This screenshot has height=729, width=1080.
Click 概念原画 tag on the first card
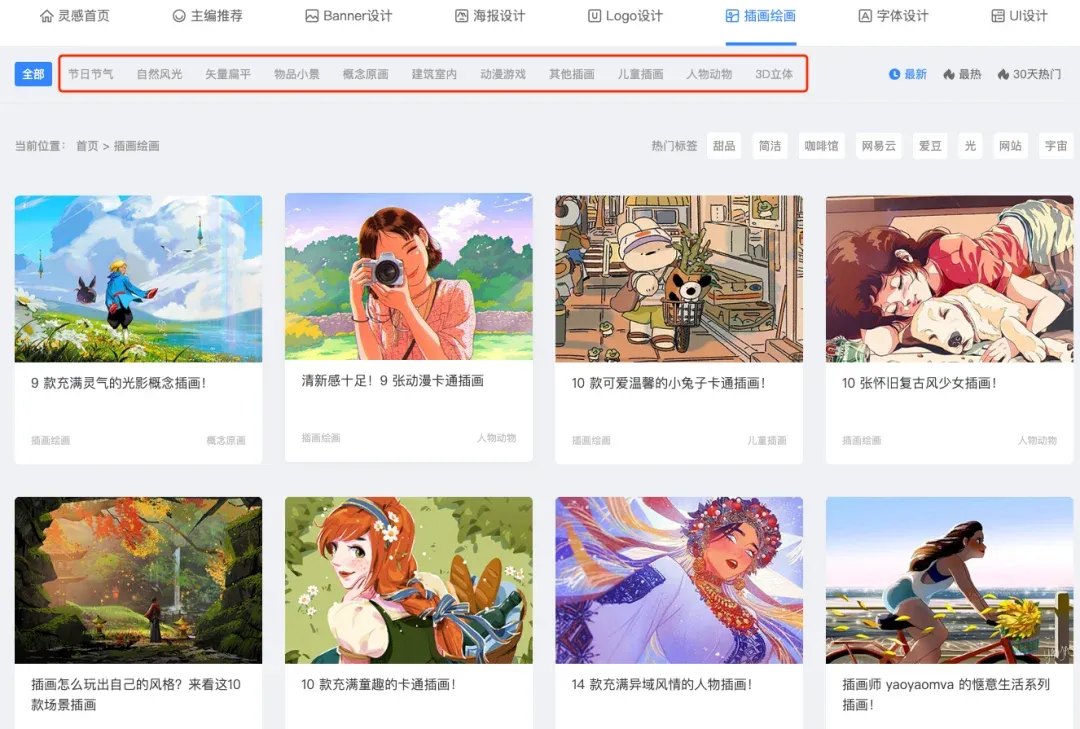click(226, 440)
